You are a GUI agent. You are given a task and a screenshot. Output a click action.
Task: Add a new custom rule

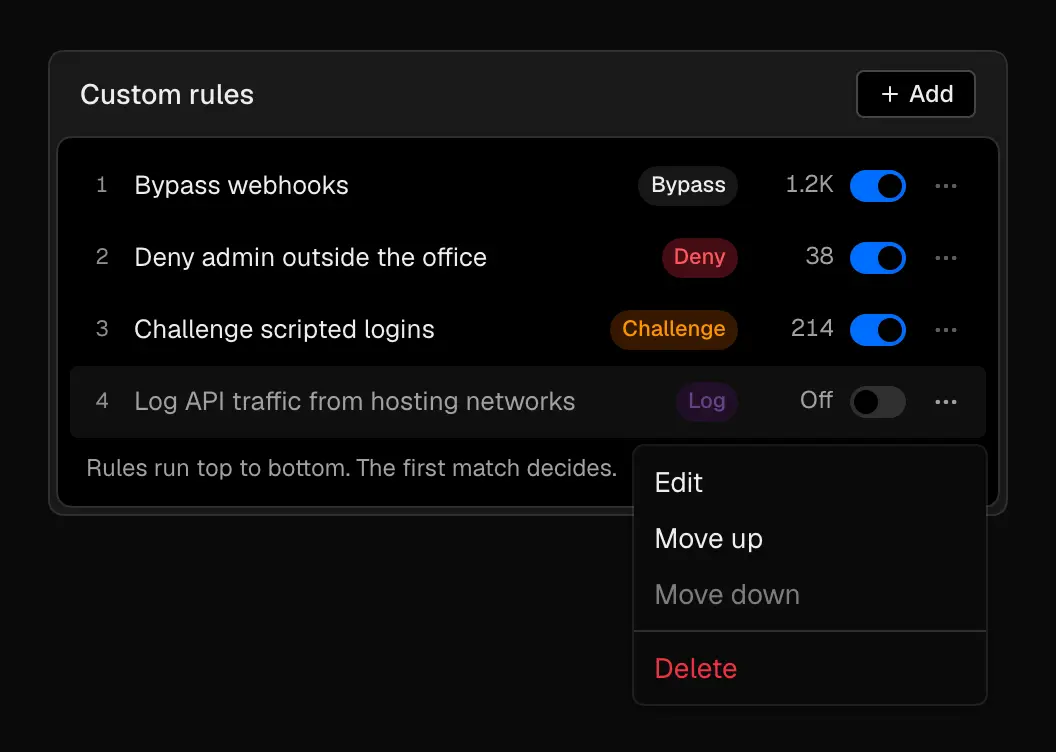[x=915, y=94]
